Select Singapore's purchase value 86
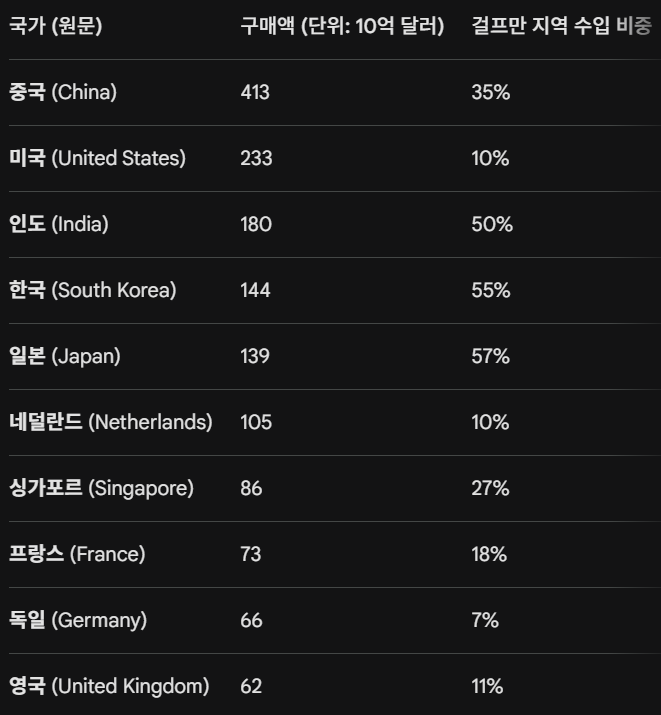The image size is (661, 715). (251, 488)
